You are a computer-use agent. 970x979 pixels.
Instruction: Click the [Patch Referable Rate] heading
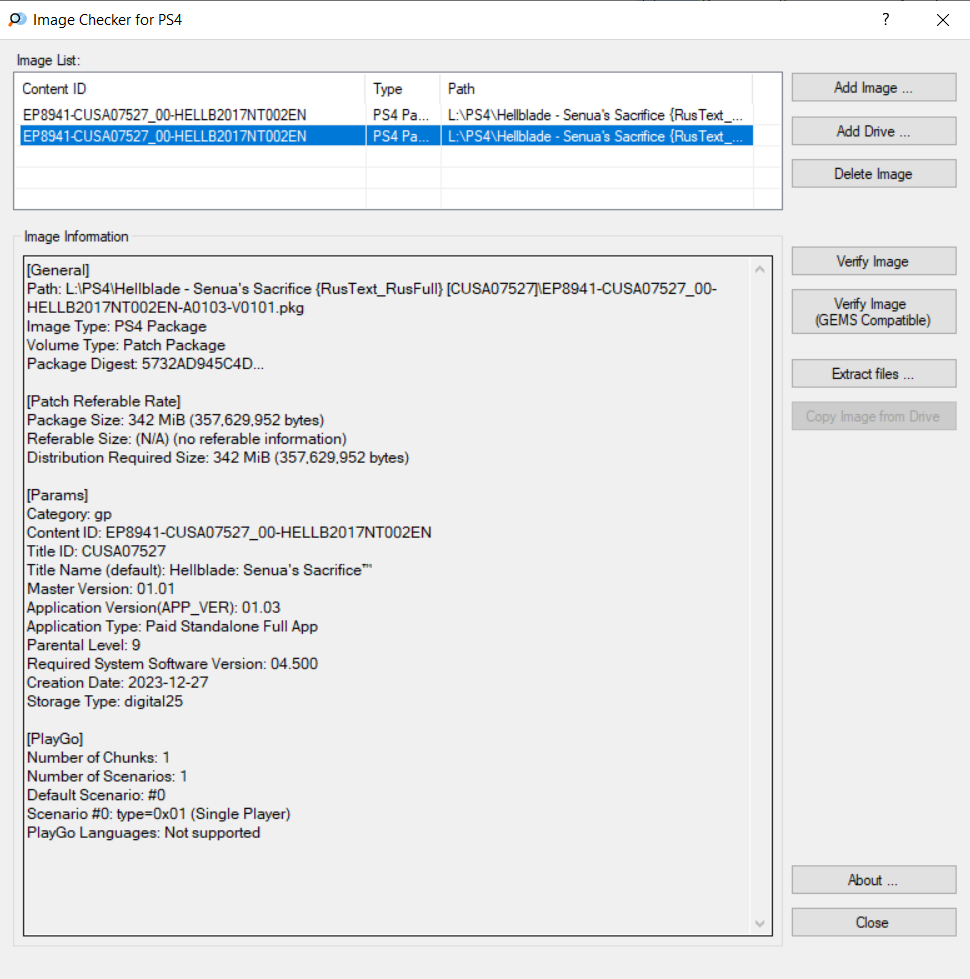coord(104,401)
